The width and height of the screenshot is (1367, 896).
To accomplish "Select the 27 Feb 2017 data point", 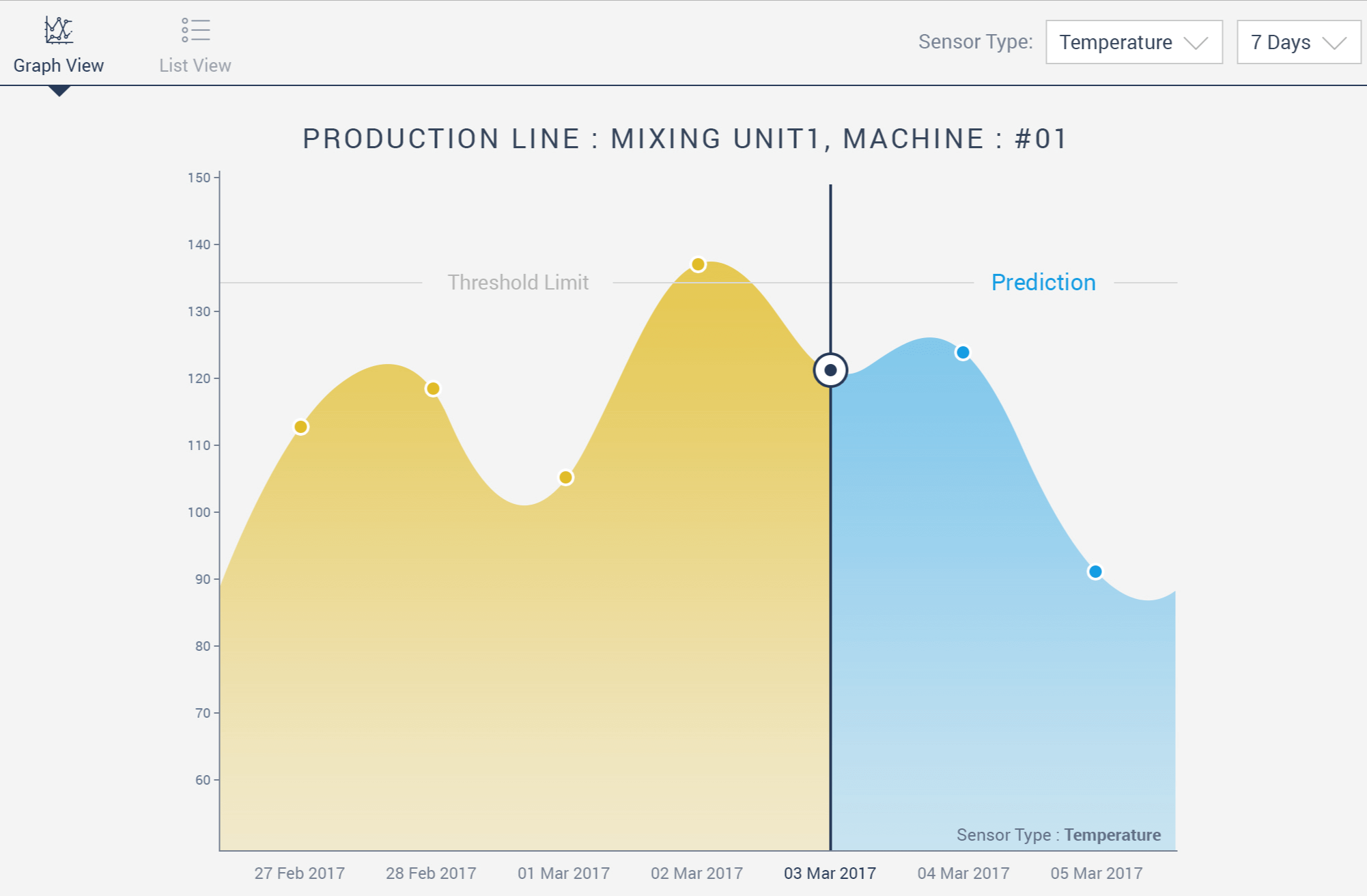I will (300, 427).
